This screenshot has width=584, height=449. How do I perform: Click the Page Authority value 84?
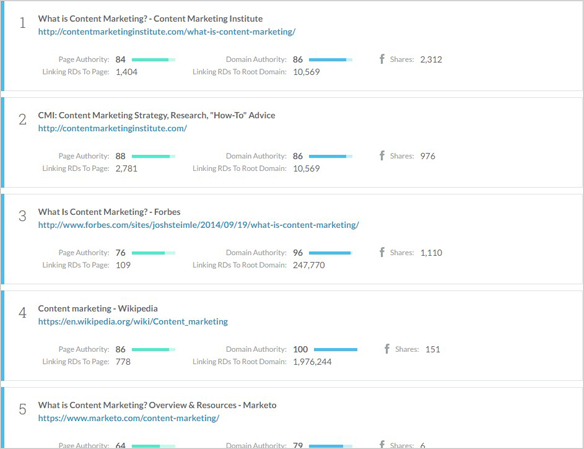point(120,60)
